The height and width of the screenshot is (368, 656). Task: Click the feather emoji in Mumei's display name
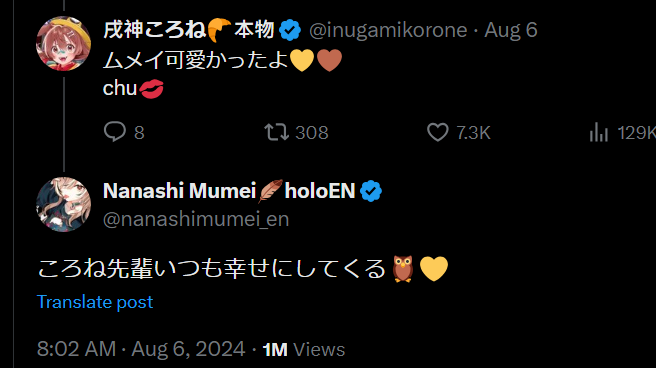click(x=270, y=191)
